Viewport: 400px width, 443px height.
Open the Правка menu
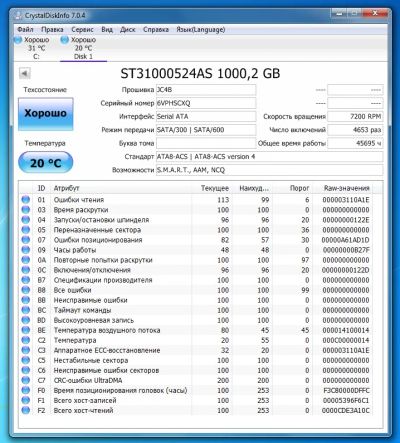coord(52,30)
